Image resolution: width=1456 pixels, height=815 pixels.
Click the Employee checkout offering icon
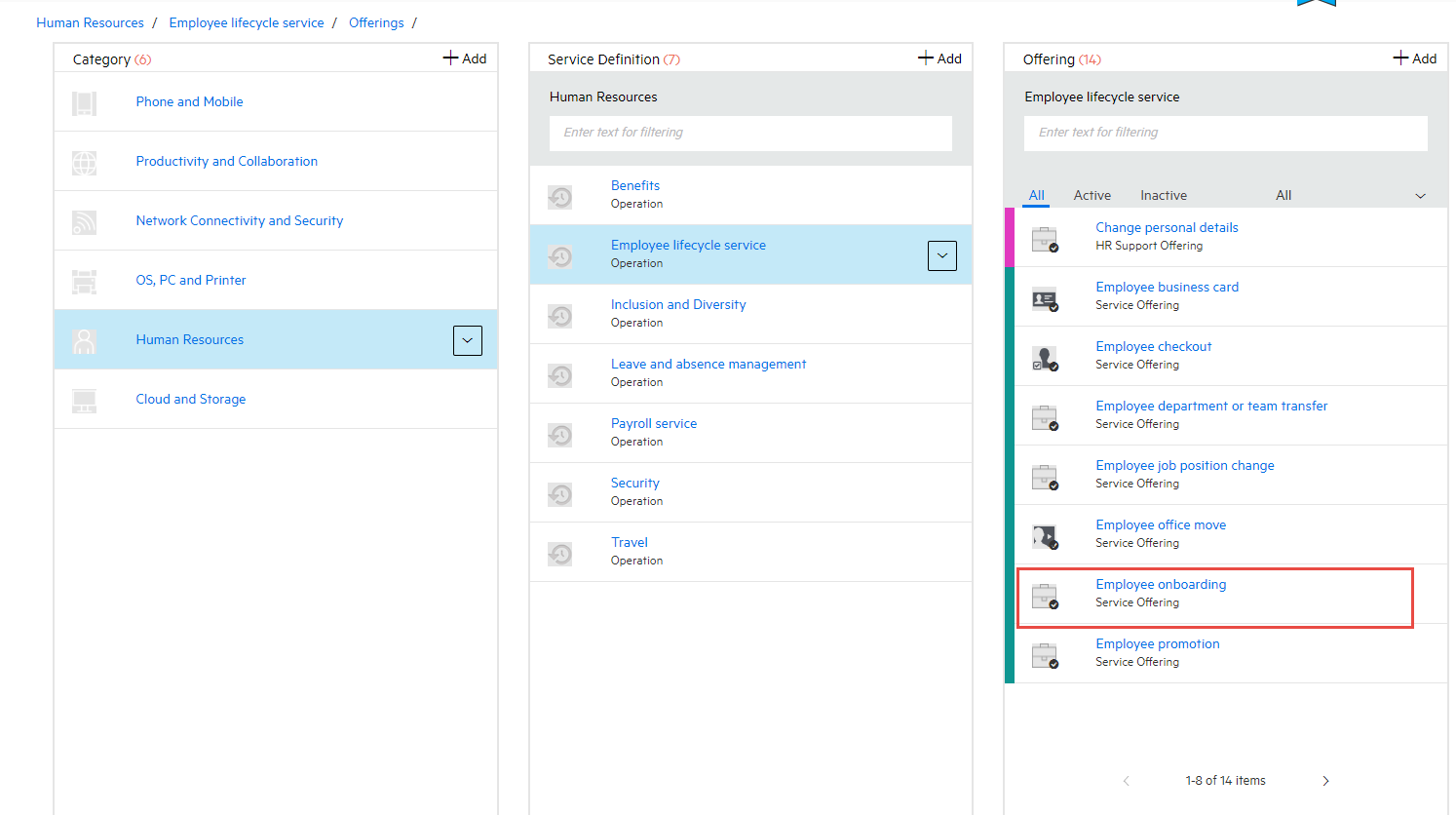[1045, 357]
